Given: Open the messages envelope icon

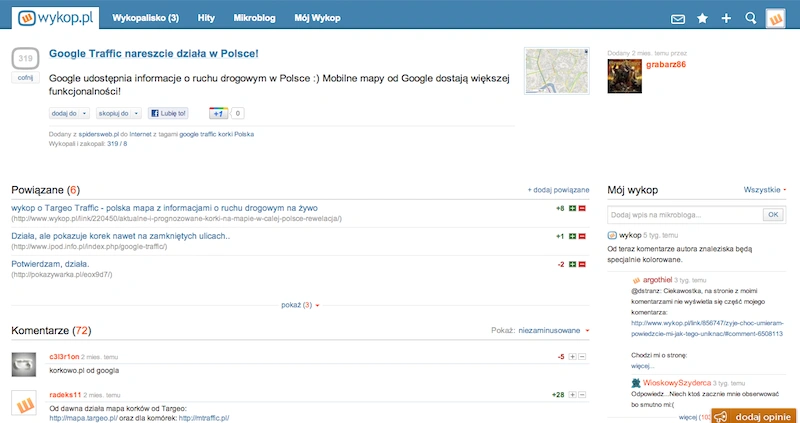Looking at the screenshot, I should click(678, 19).
